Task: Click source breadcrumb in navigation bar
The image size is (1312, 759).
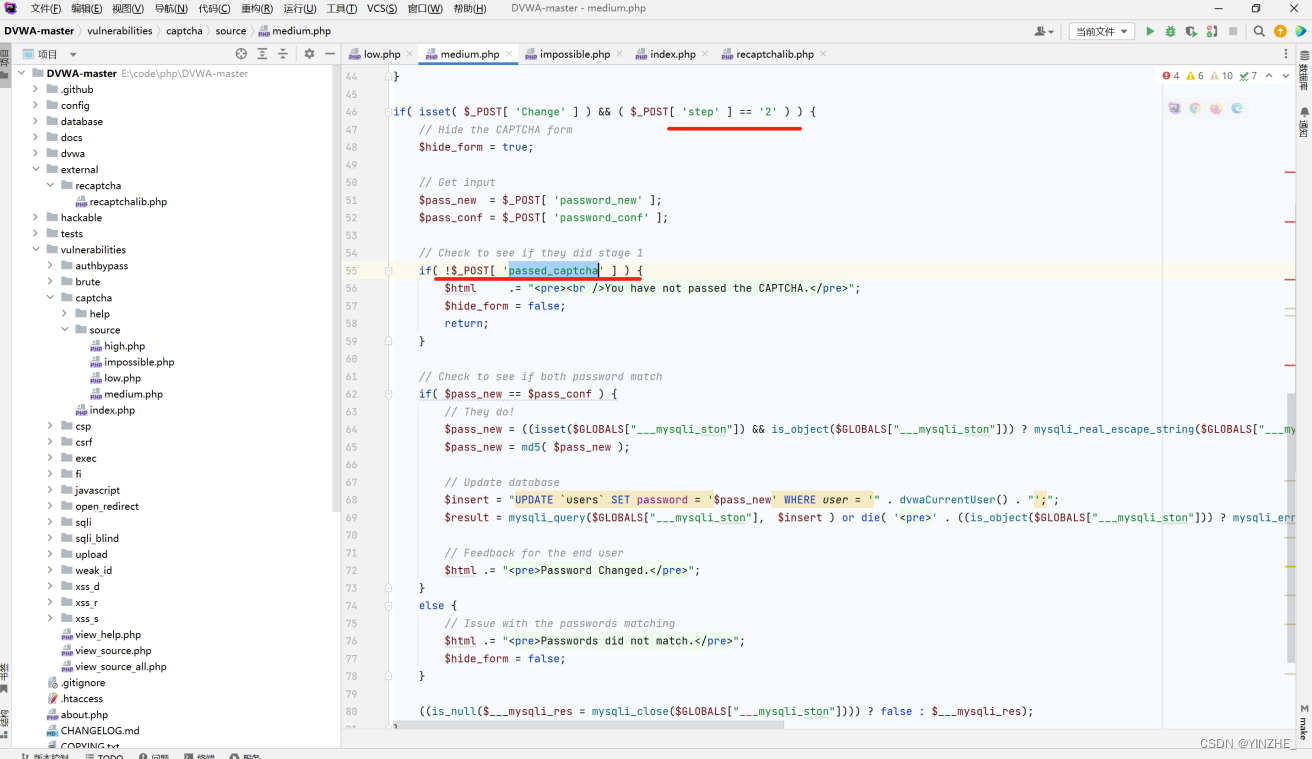Action: 231,31
